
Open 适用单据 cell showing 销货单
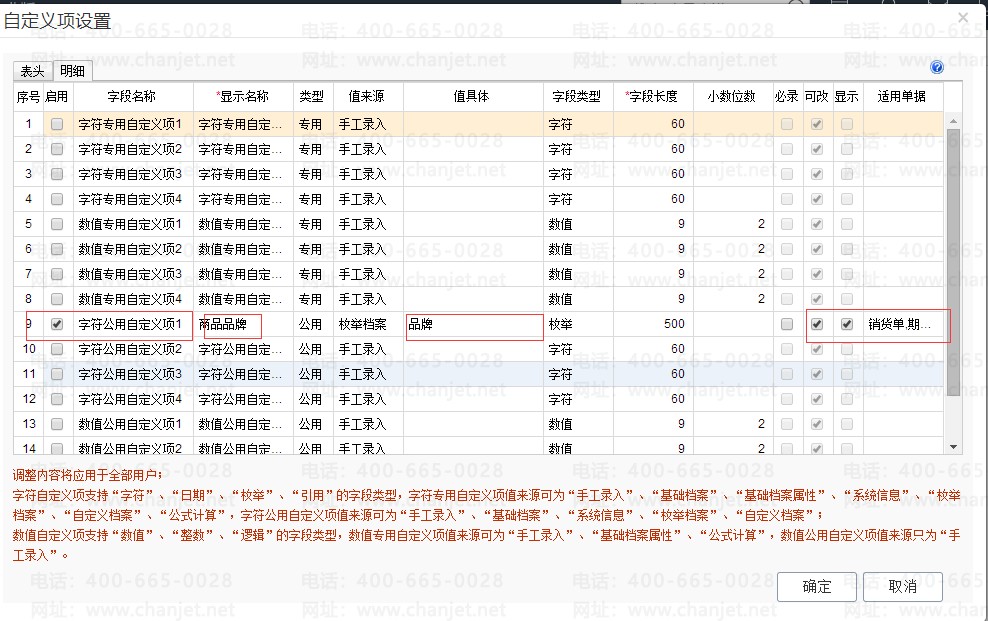click(x=902, y=324)
